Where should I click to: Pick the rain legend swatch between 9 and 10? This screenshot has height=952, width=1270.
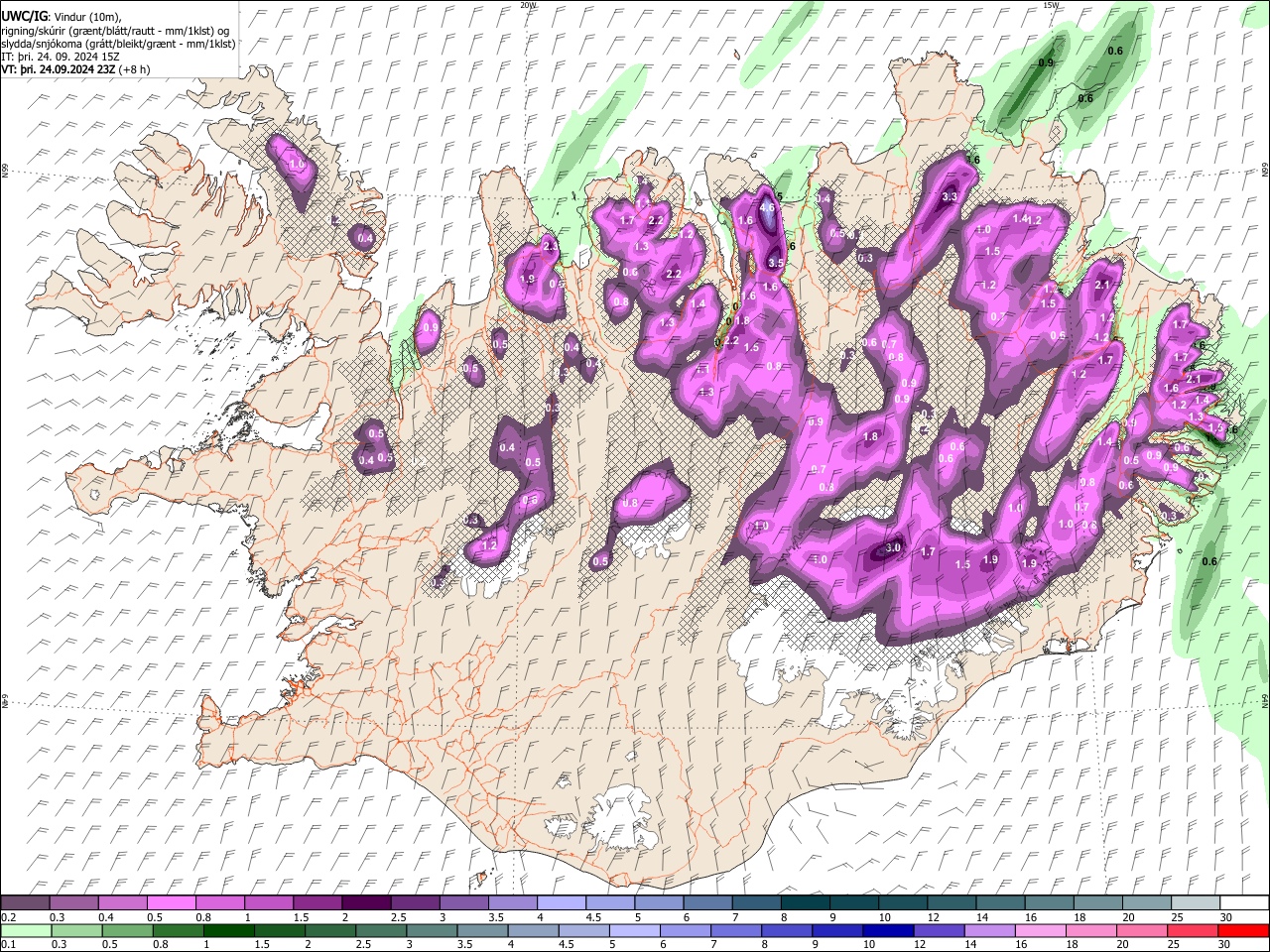pos(837,930)
